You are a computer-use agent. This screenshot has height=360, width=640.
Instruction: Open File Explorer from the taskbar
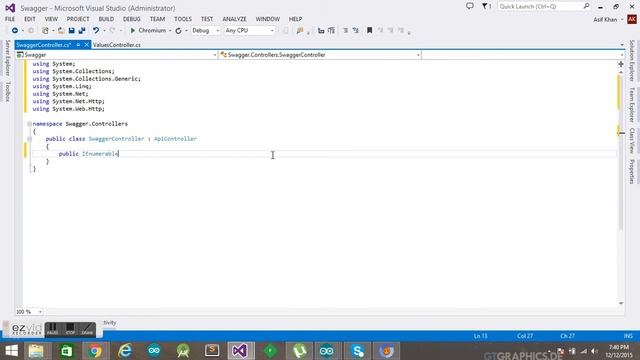click(x=37, y=351)
